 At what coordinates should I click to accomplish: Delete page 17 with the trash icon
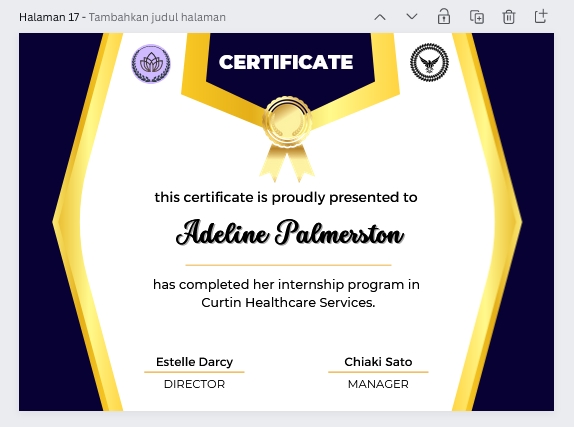[508, 17]
